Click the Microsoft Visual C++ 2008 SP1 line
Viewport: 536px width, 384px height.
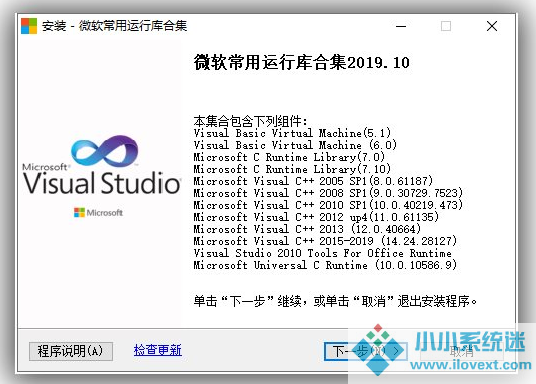[328, 193]
